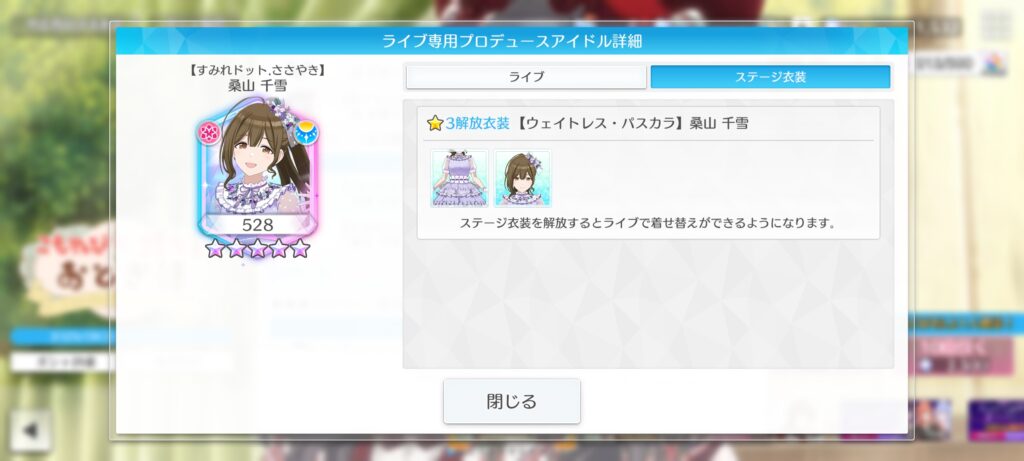Switch to the ライブ tab
This screenshot has height=461, width=1024.
click(526, 77)
